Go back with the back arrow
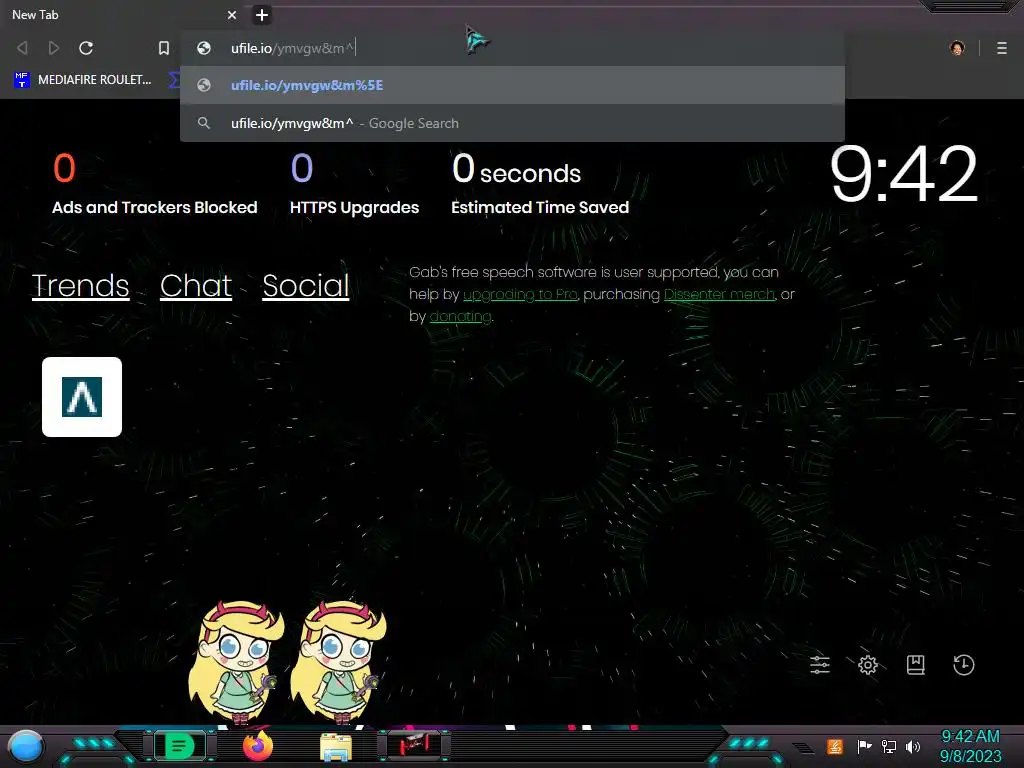 pos(22,48)
